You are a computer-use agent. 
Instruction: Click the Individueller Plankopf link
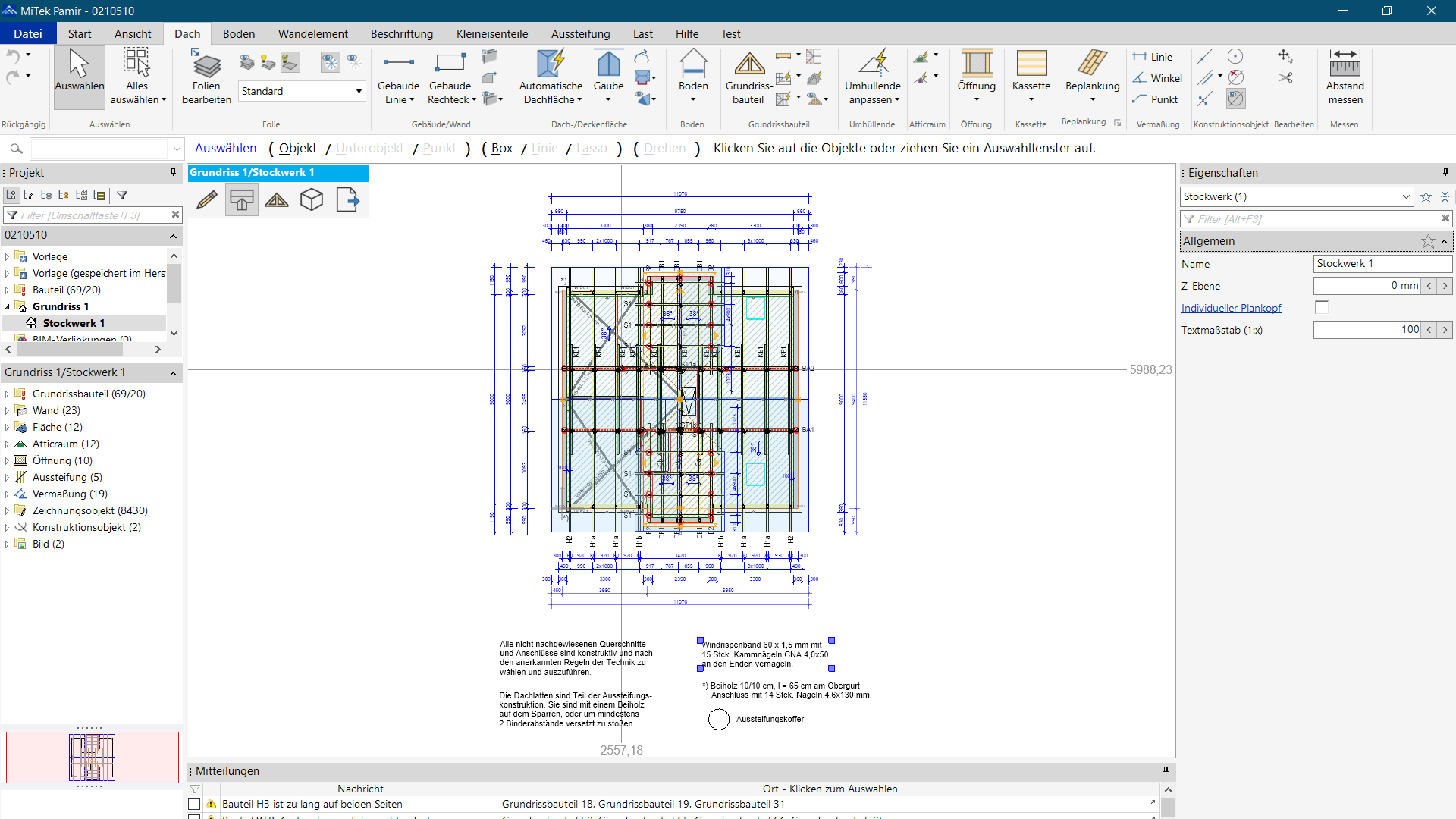point(1231,308)
